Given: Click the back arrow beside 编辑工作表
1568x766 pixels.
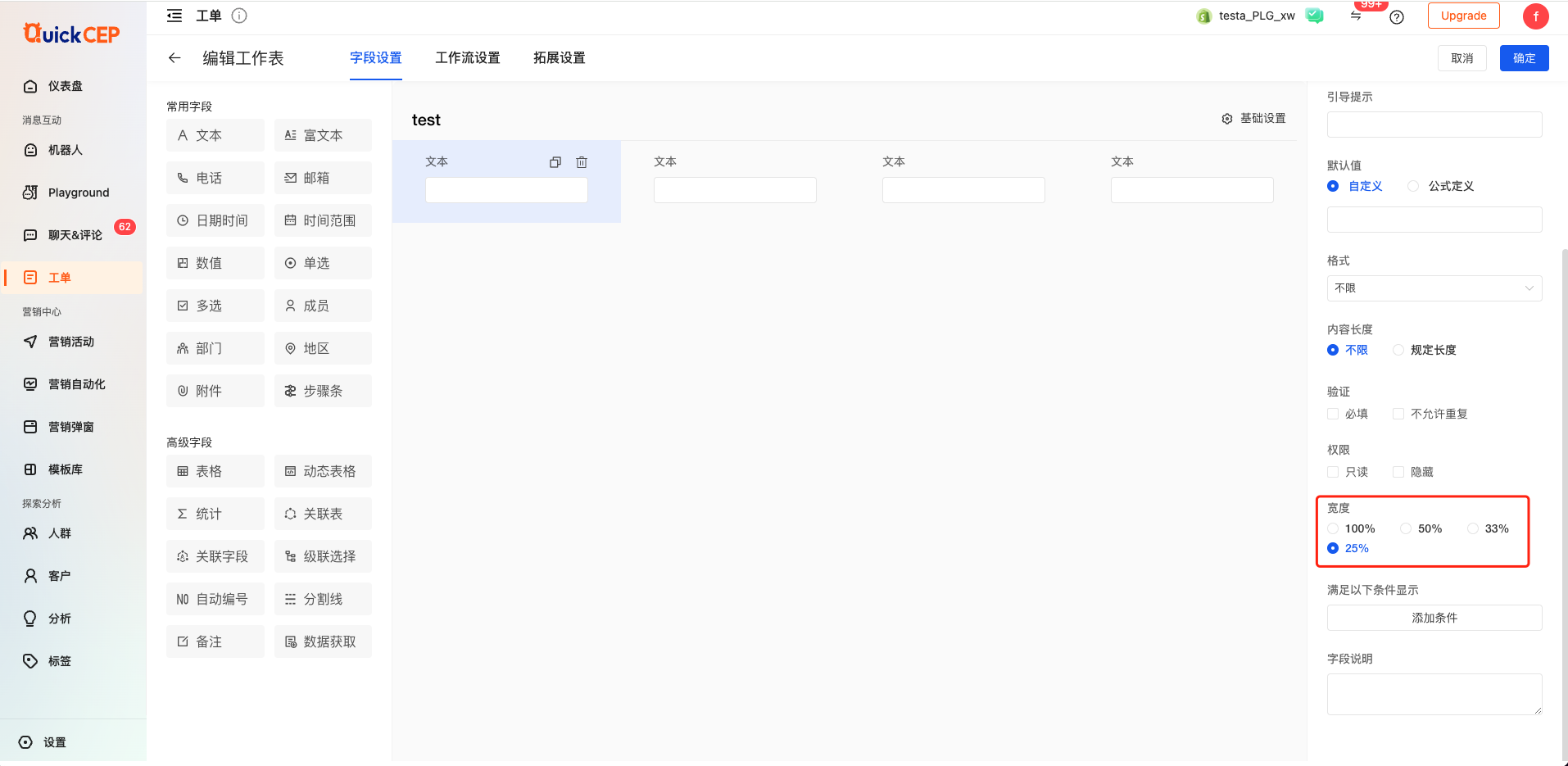Looking at the screenshot, I should click(x=174, y=57).
